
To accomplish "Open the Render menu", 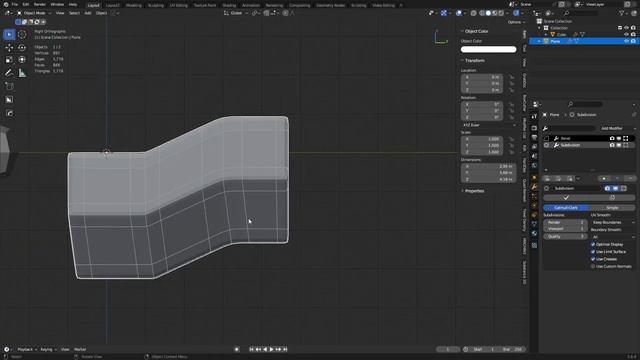I will point(40,4).
